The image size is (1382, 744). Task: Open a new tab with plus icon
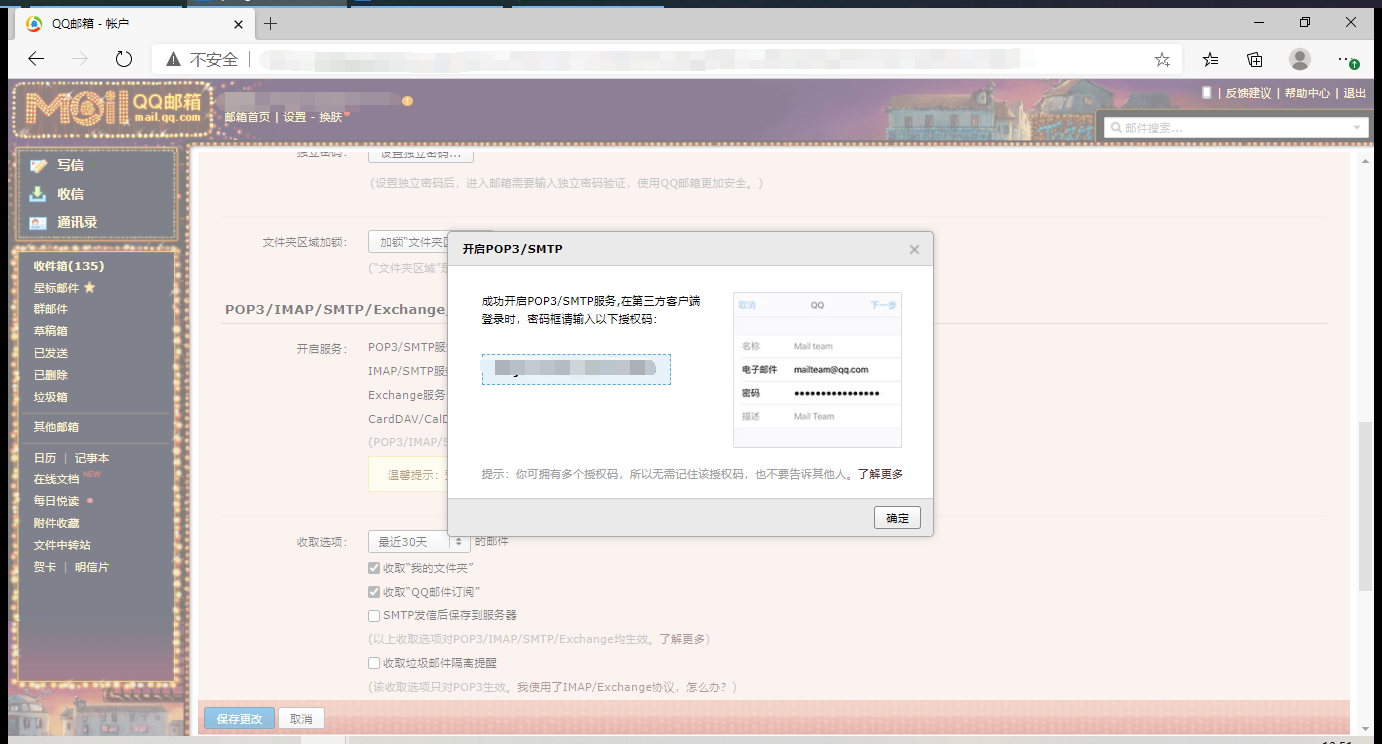click(x=270, y=24)
